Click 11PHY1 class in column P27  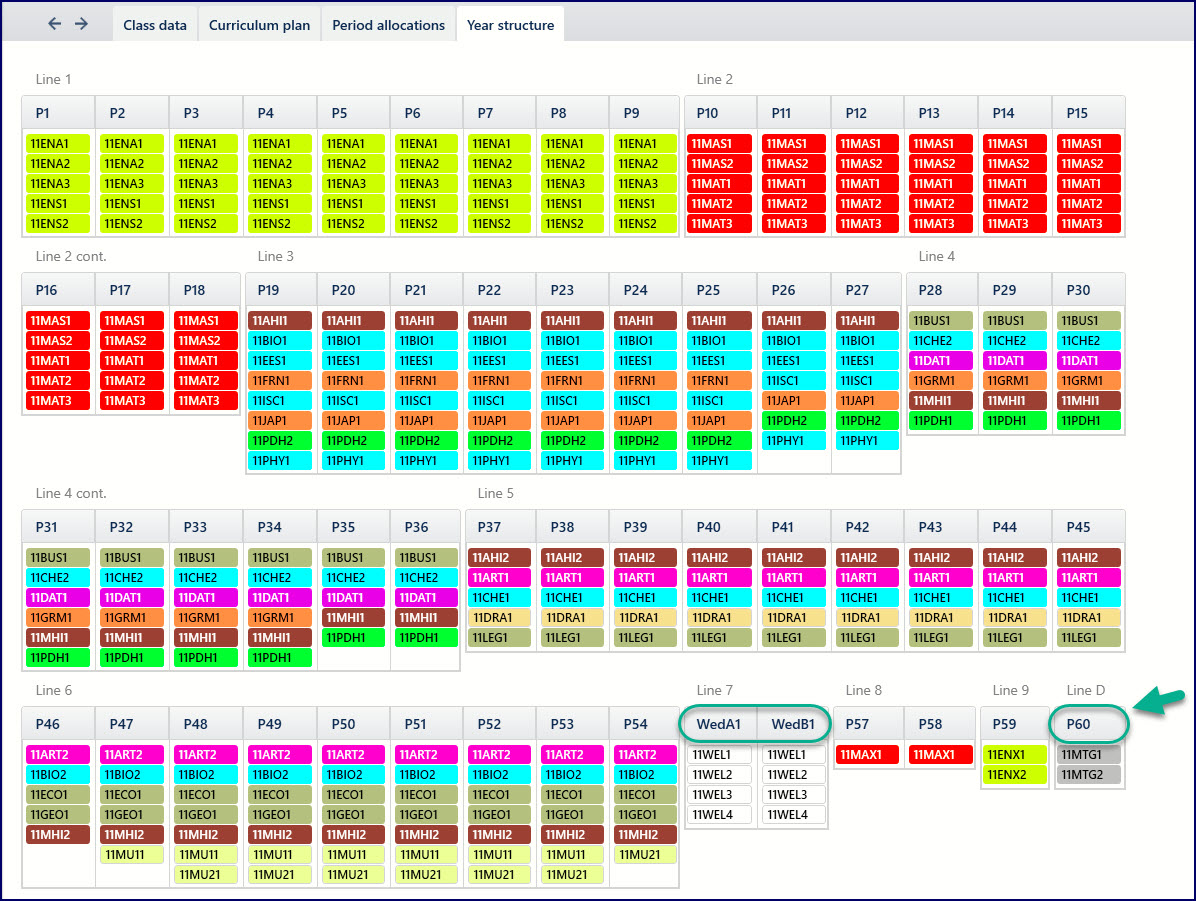[867, 440]
